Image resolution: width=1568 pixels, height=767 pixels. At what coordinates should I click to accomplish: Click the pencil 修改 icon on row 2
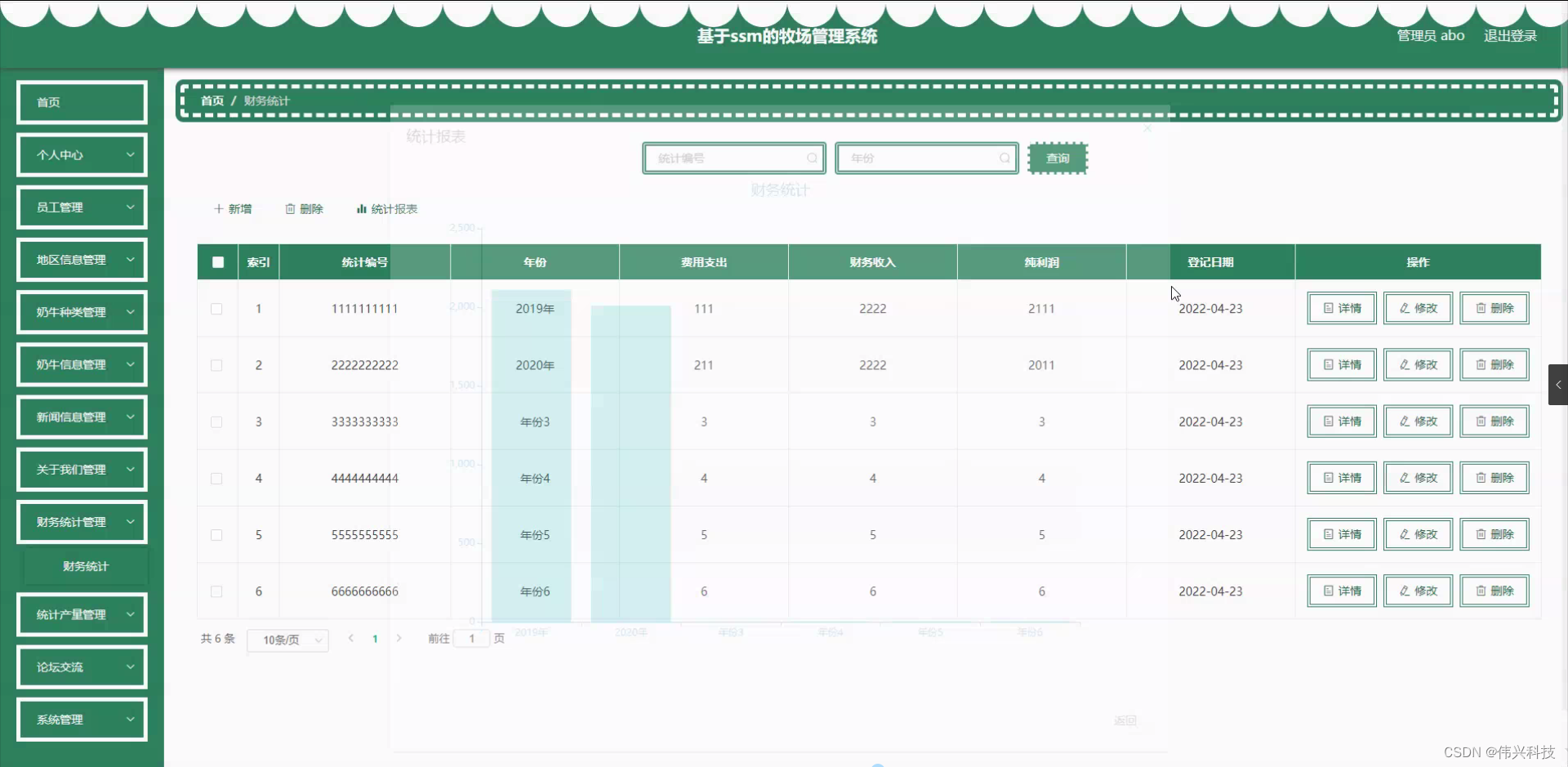pos(1403,364)
